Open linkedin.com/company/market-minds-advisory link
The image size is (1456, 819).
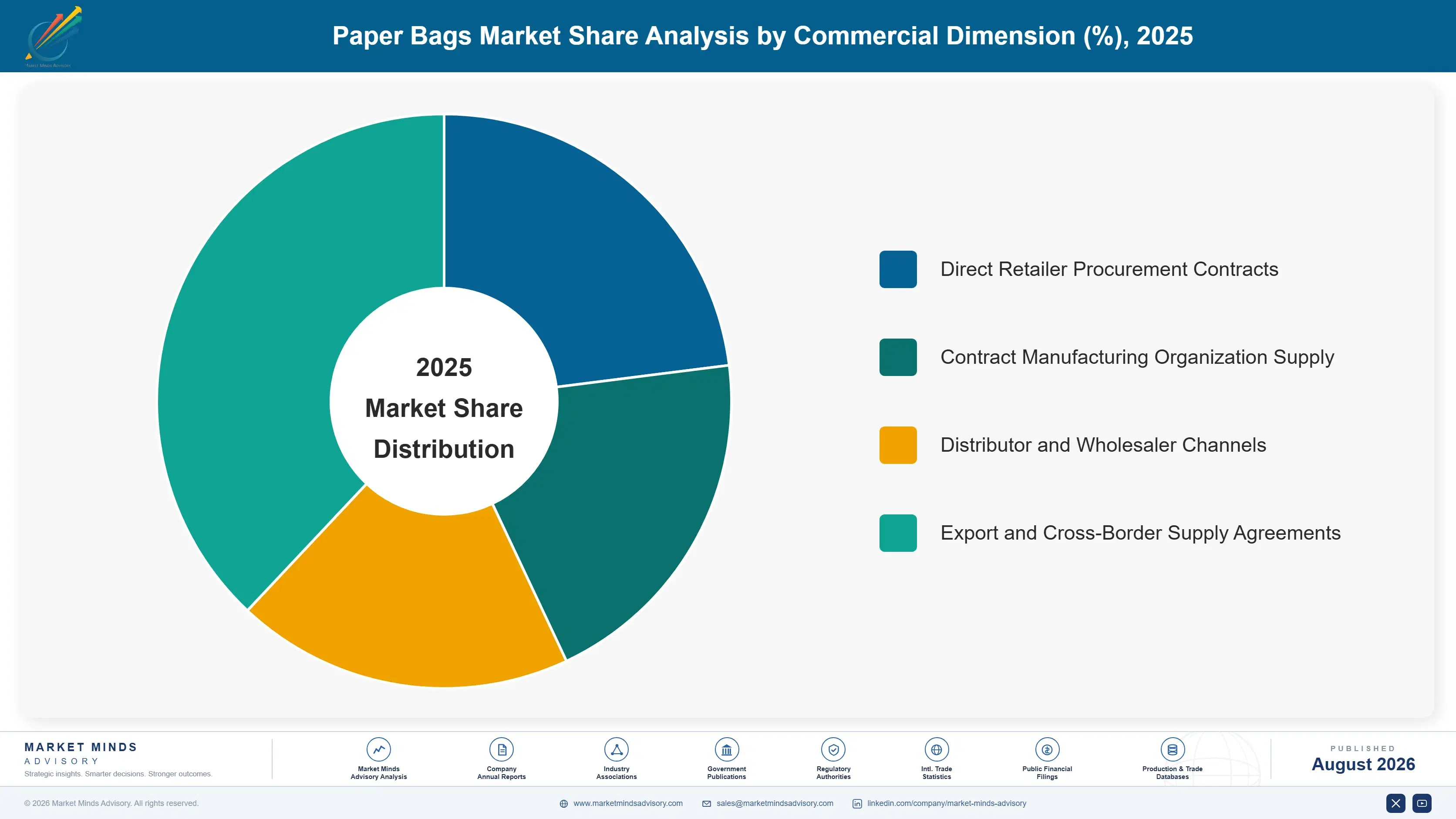(x=946, y=803)
